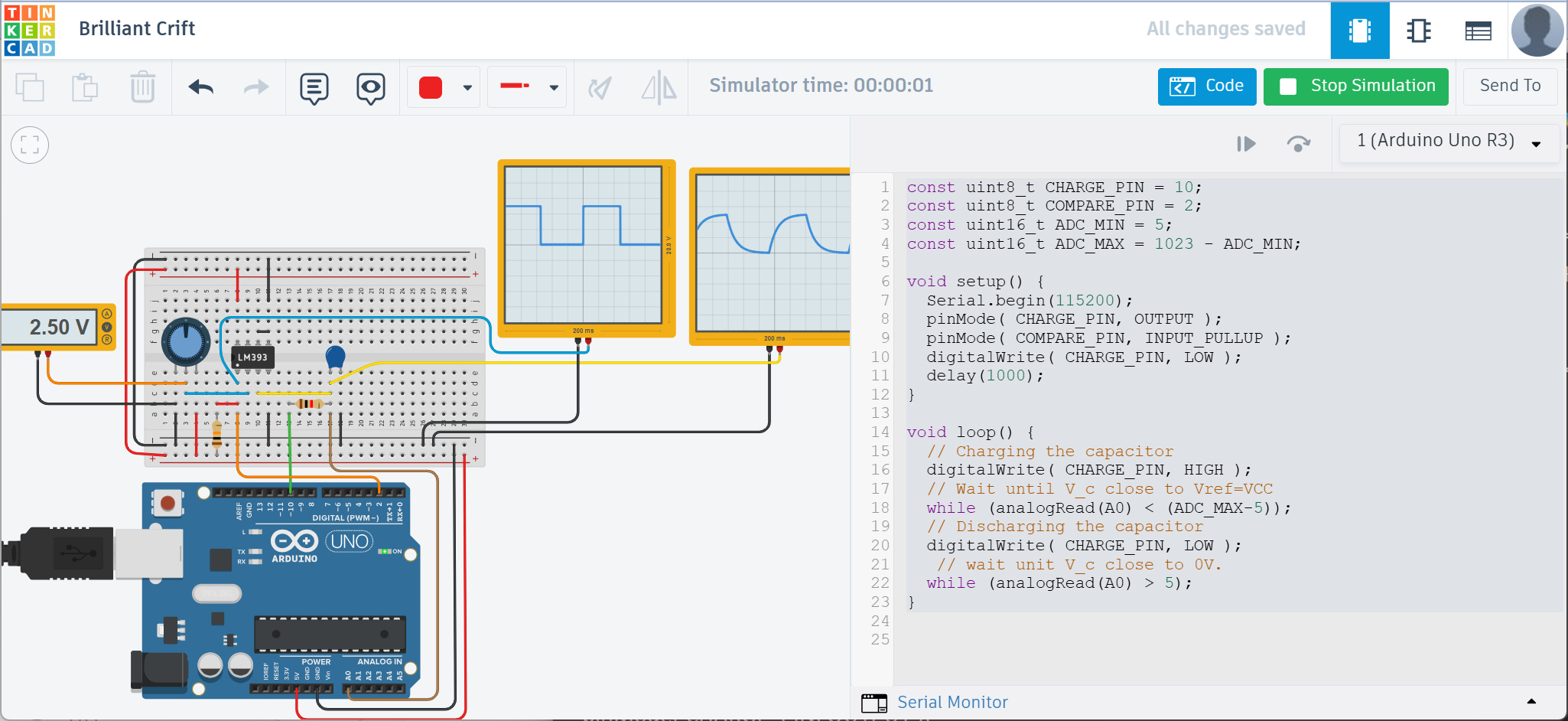Click Stop Simulation
This screenshot has height=721, width=1568.
(x=1355, y=86)
